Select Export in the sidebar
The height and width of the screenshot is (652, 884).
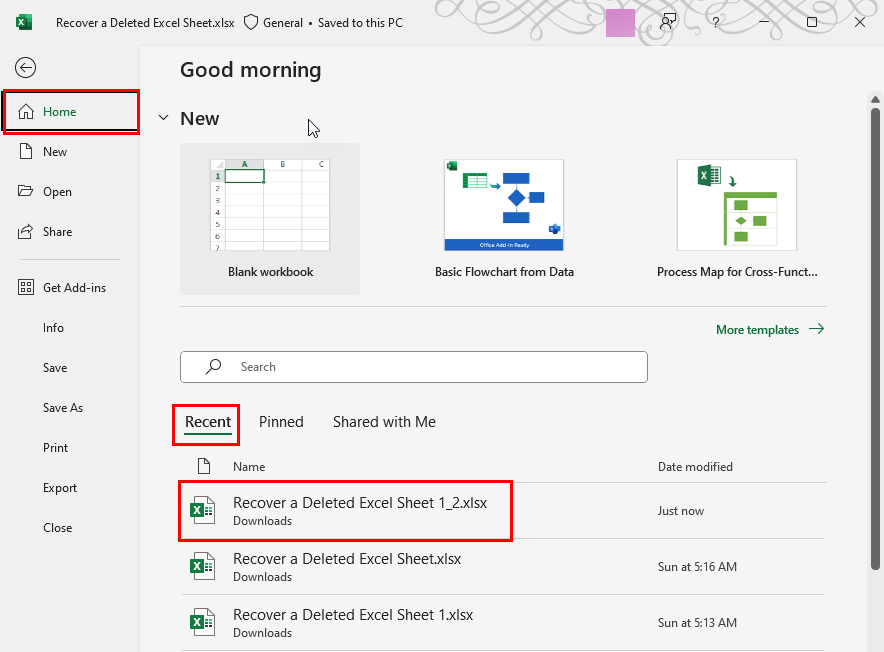pos(60,488)
